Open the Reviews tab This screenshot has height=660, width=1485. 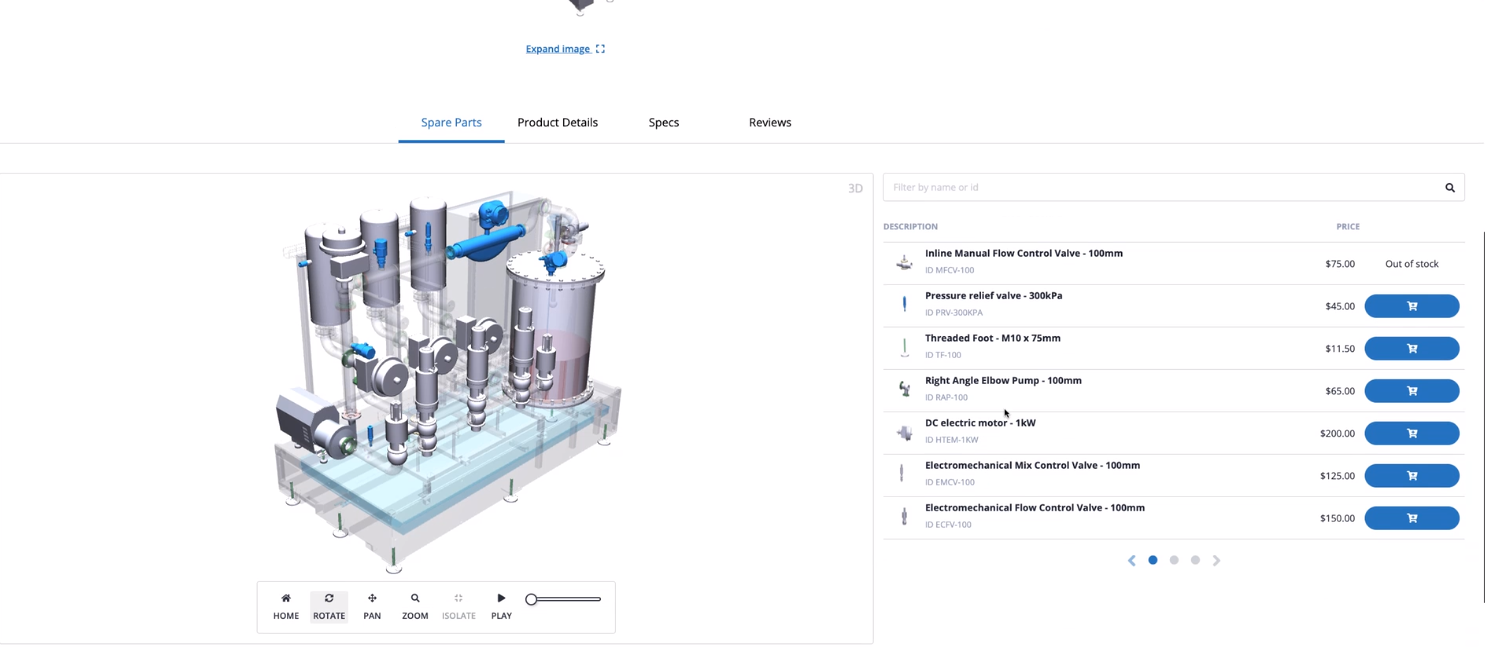[770, 122]
